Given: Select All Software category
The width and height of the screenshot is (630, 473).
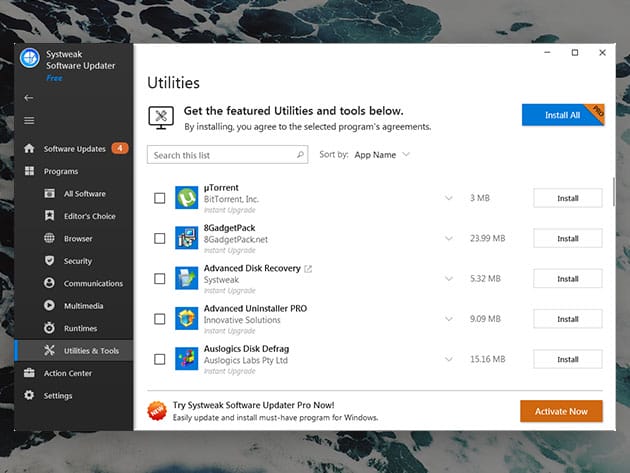Looking at the screenshot, I should (x=74, y=194).
